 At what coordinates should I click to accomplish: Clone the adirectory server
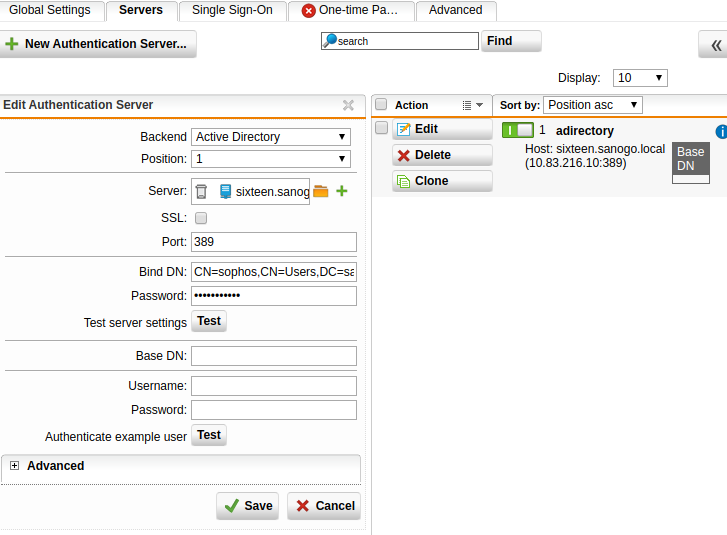[442, 181]
